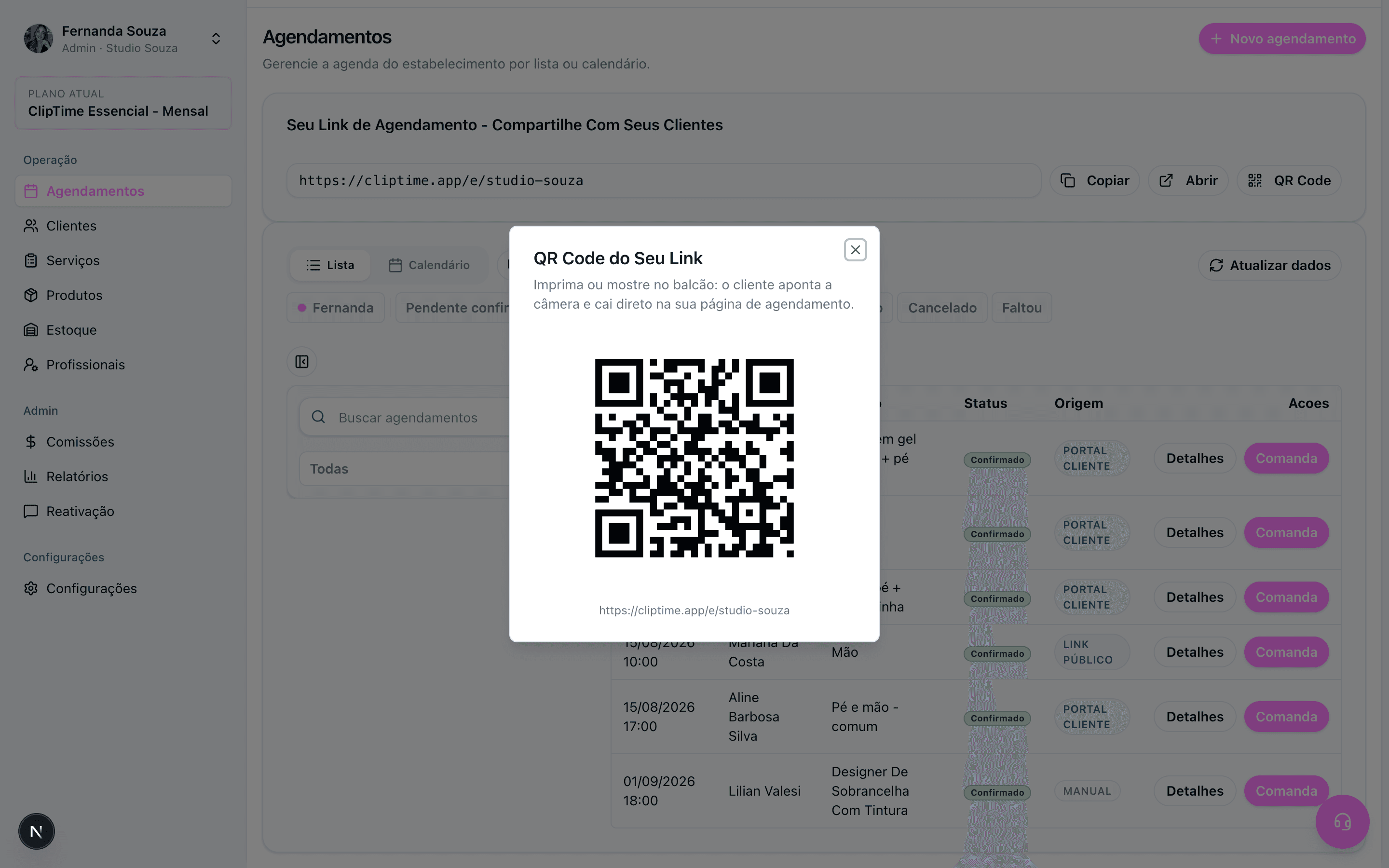Copy the booking link with Copiar
The height and width of the screenshot is (868, 1389).
coord(1094,180)
